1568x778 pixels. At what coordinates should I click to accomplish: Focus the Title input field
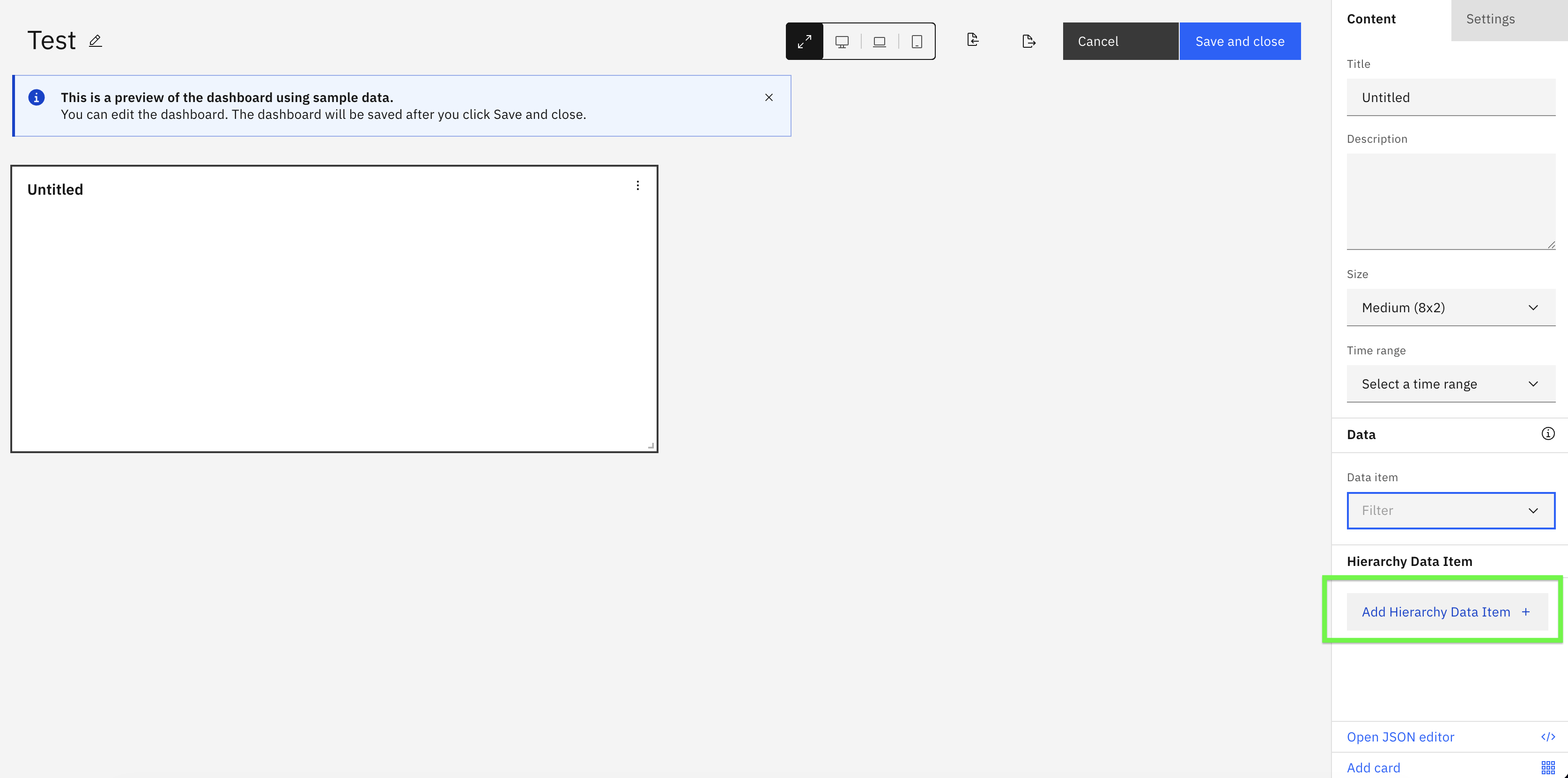pyautogui.click(x=1450, y=97)
